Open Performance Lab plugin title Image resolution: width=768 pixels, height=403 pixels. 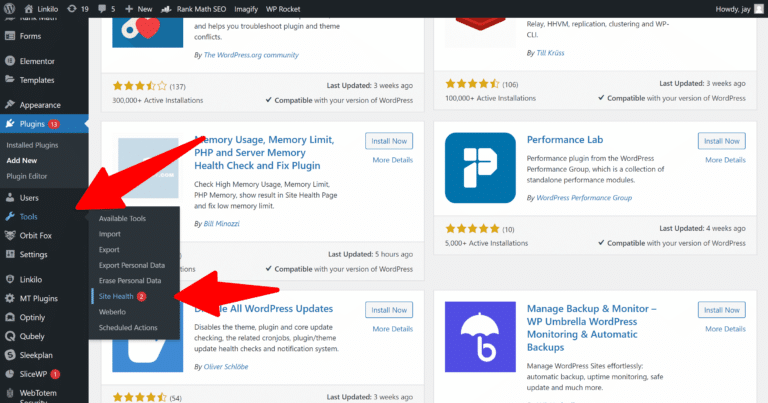click(565, 140)
